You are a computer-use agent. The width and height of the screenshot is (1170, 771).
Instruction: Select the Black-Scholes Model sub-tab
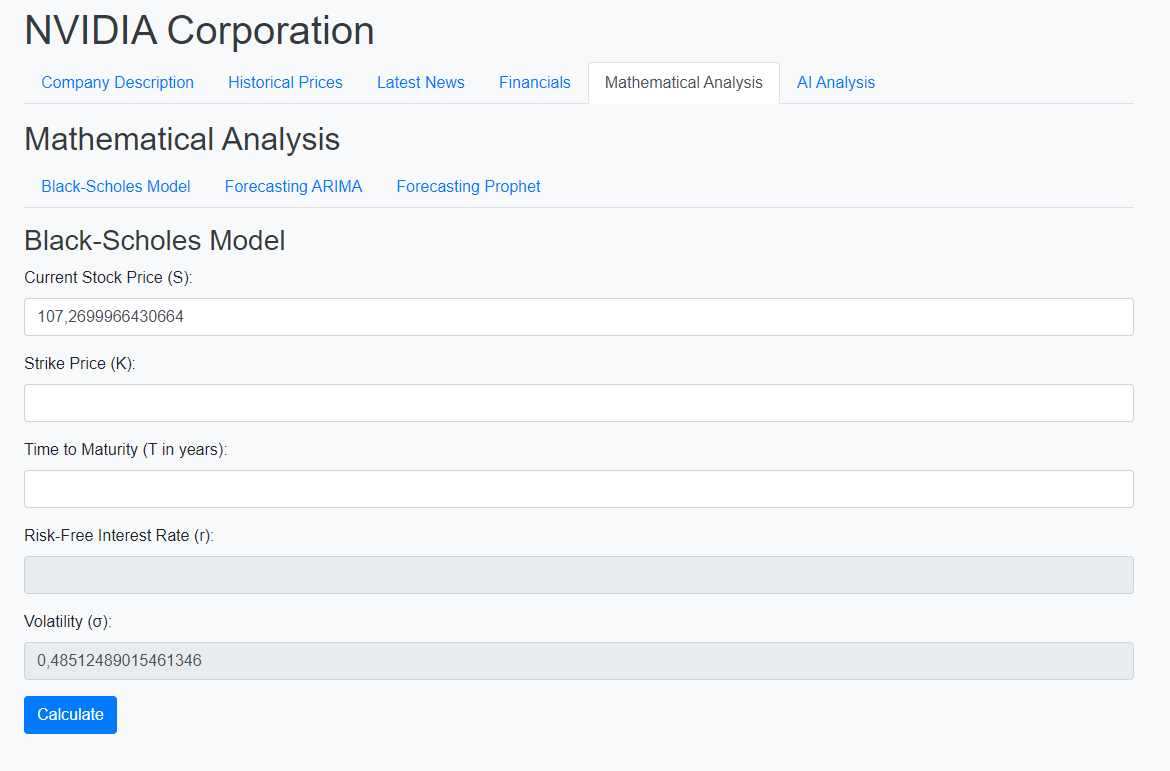(x=116, y=187)
